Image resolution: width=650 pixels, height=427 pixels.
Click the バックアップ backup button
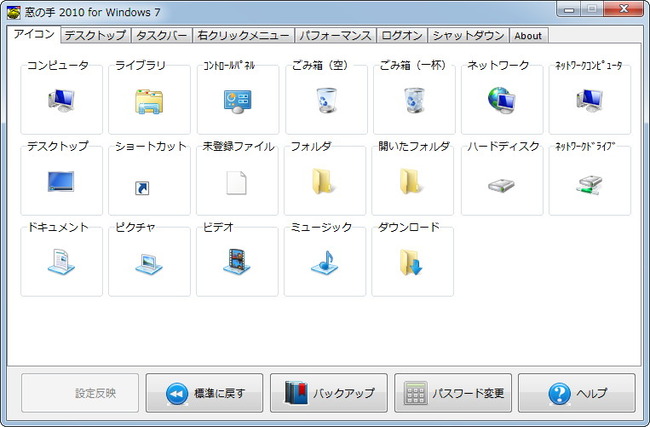(x=329, y=394)
